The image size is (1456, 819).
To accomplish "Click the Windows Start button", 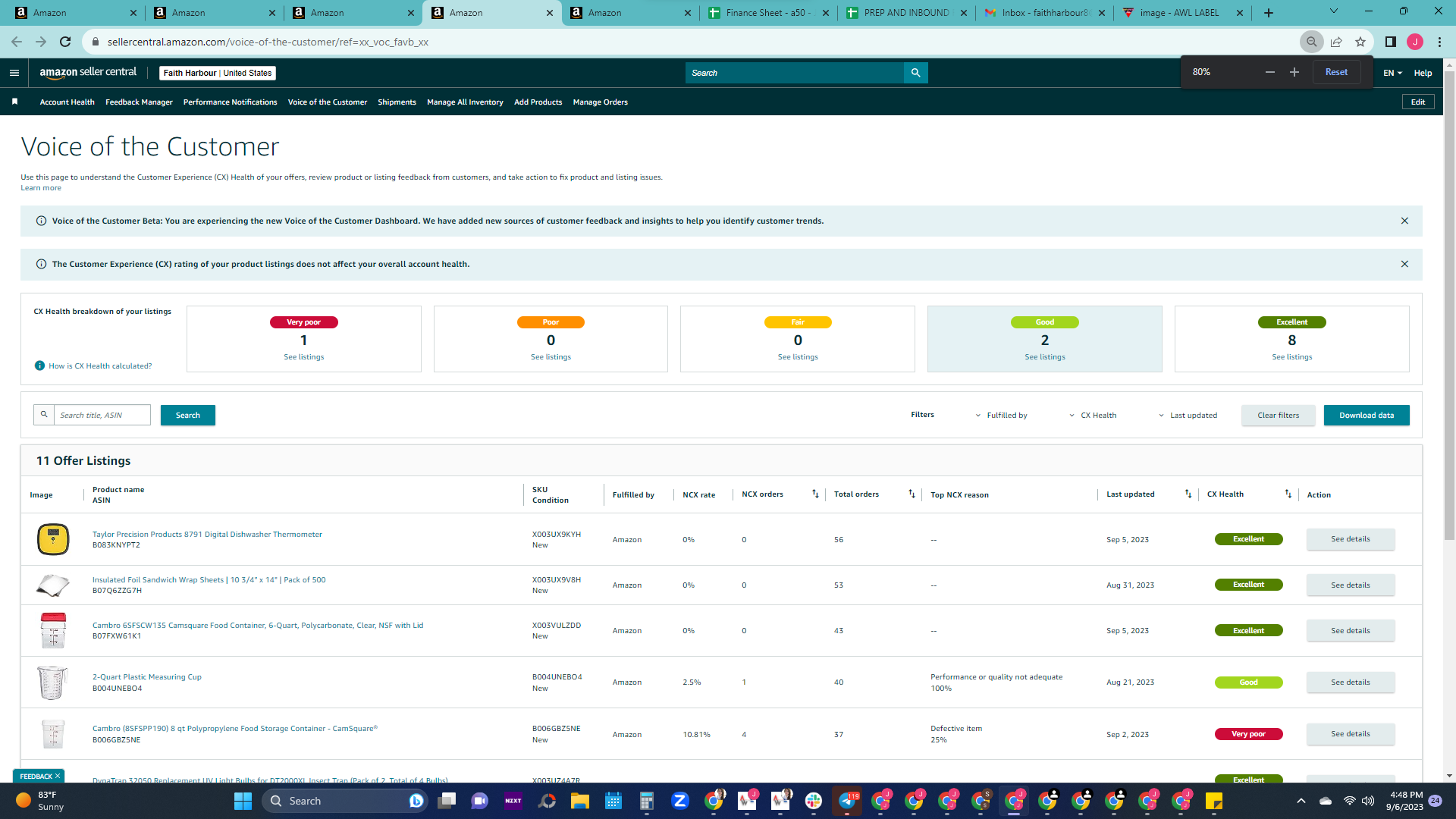I will 243,801.
